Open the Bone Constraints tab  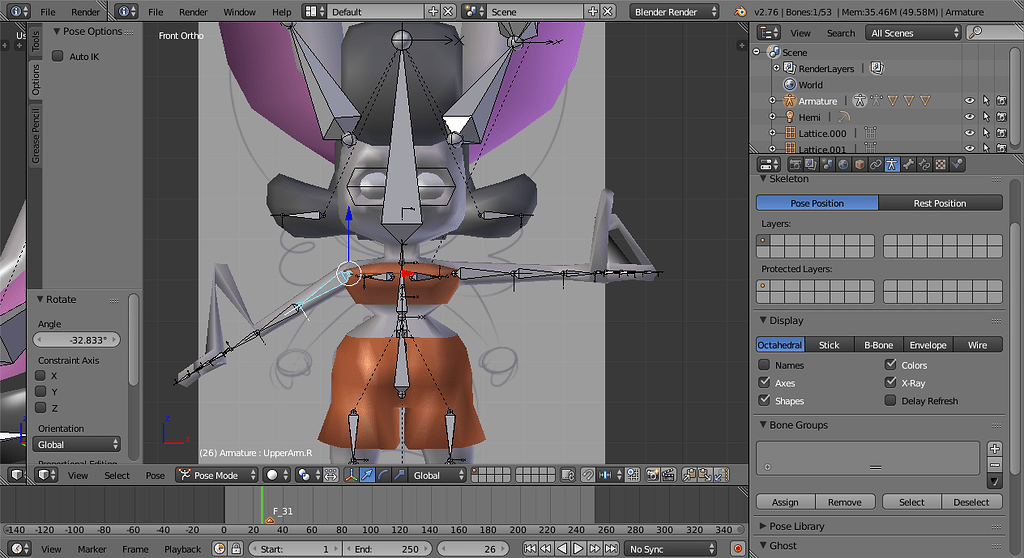coord(925,165)
